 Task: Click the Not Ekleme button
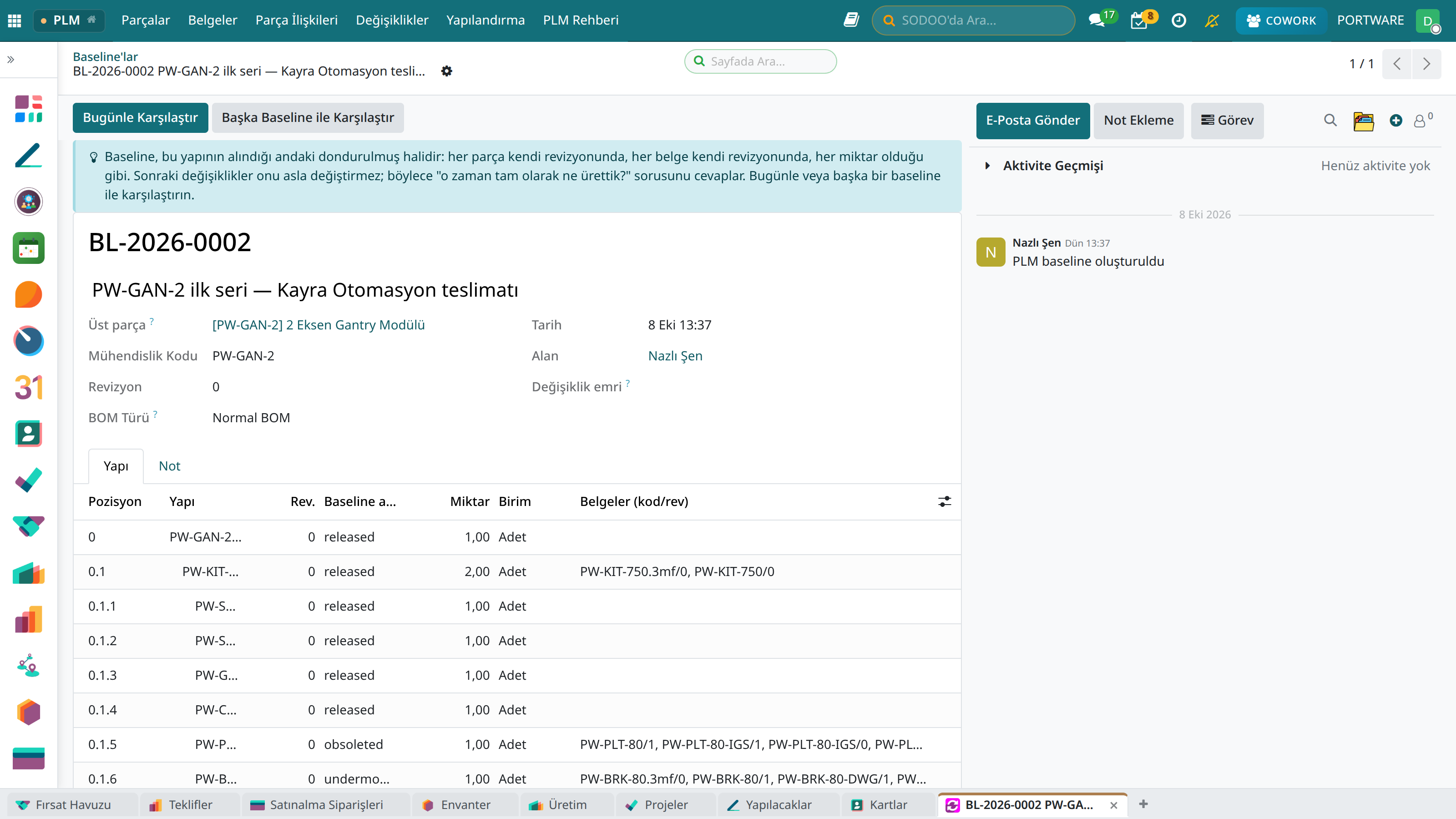point(1138,121)
